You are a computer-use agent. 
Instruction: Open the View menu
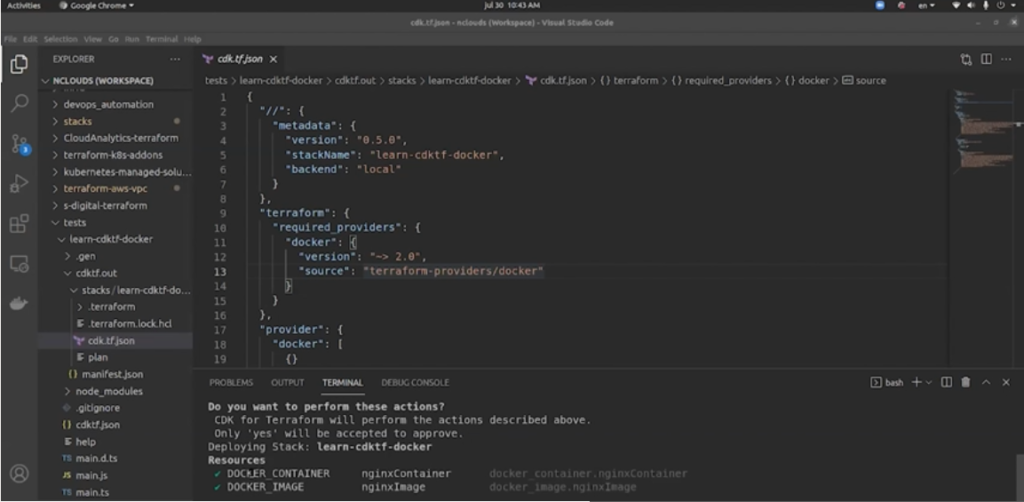pos(93,39)
